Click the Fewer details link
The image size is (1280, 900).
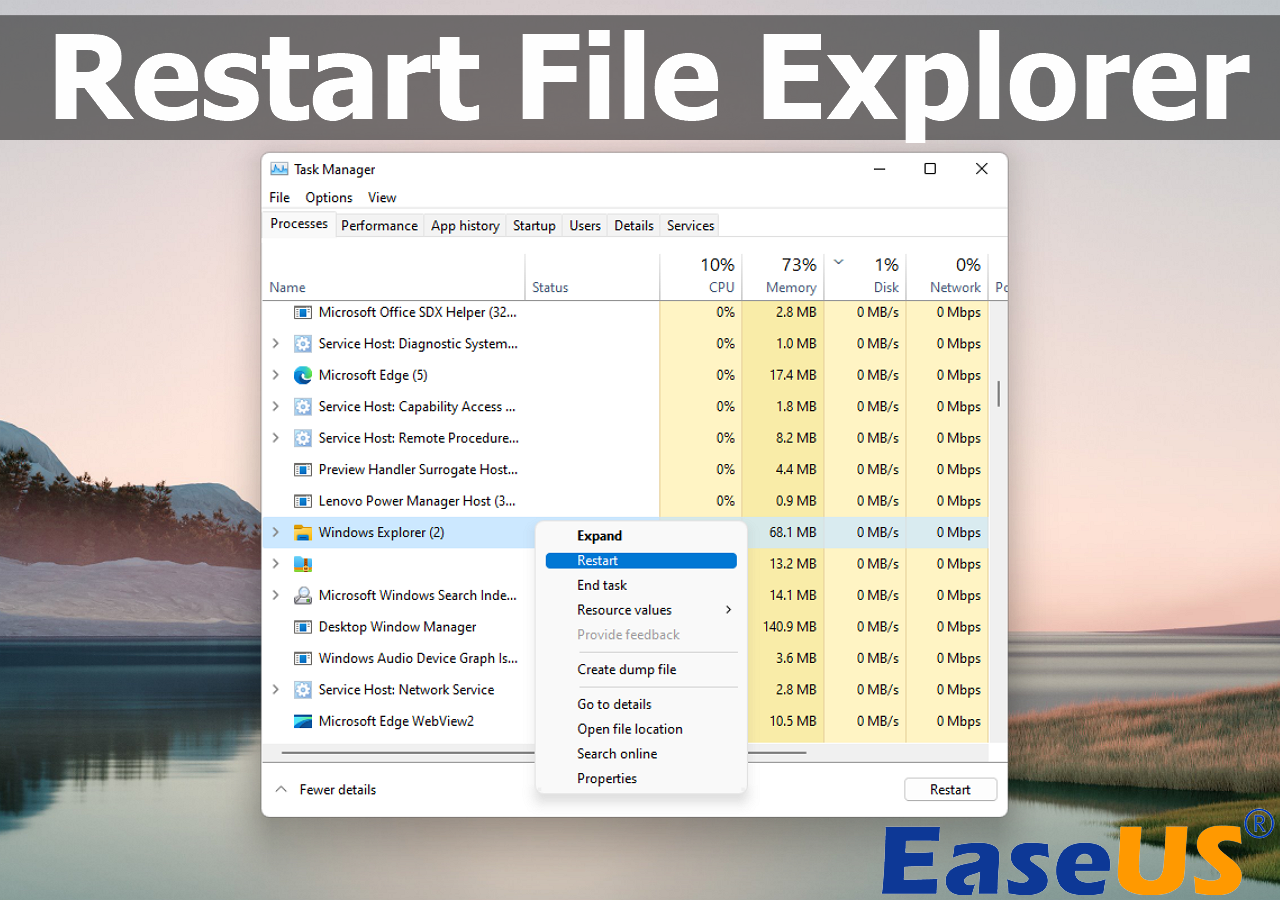pyautogui.click(x=338, y=790)
